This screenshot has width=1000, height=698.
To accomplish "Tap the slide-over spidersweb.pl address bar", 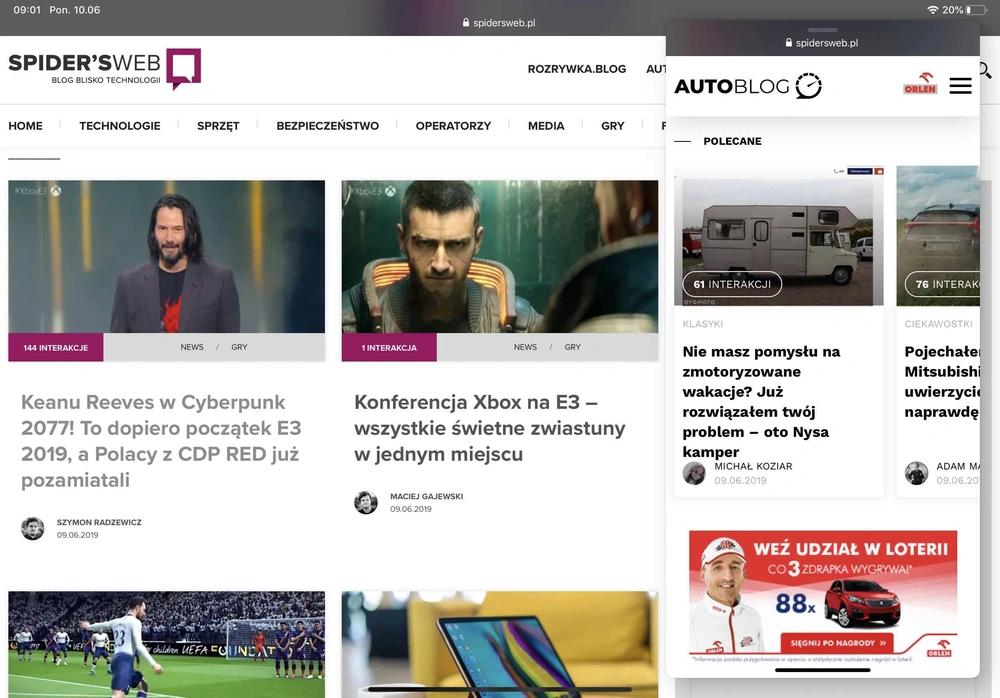I will click(x=823, y=43).
